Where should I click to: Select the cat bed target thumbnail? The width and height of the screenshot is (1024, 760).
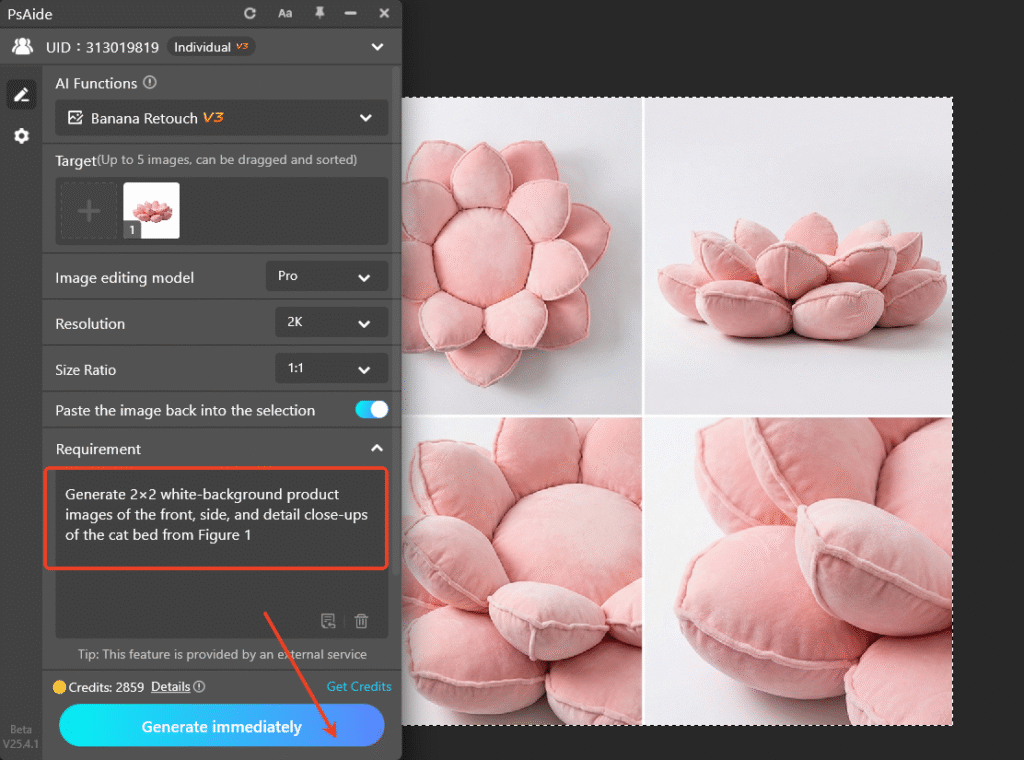point(153,210)
